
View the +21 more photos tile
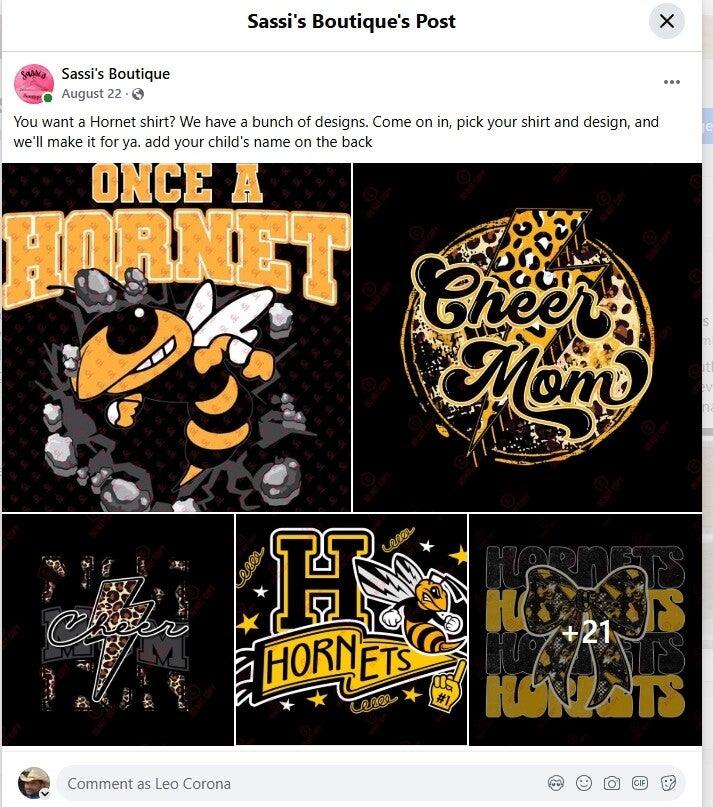coord(585,629)
